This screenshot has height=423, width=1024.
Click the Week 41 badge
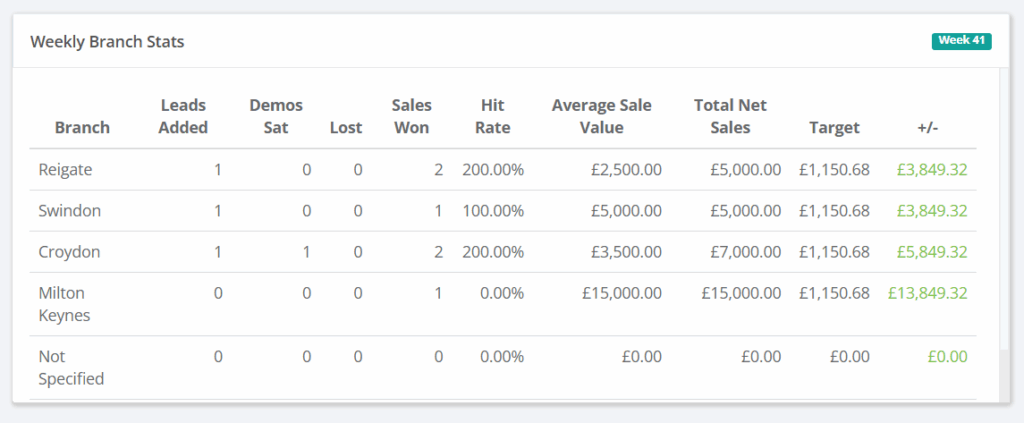tap(961, 41)
